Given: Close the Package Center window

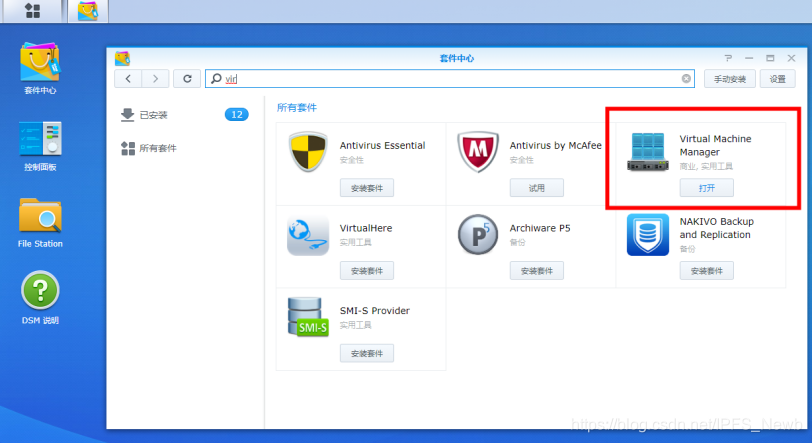Looking at the screenshot, I should click(x=791, y=58).
